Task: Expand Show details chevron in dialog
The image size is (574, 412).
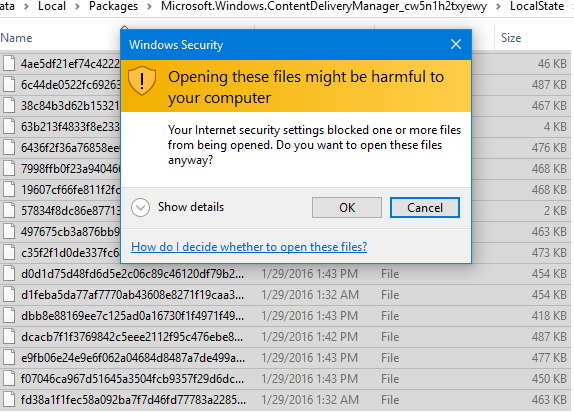Action: tap(140, 208)
